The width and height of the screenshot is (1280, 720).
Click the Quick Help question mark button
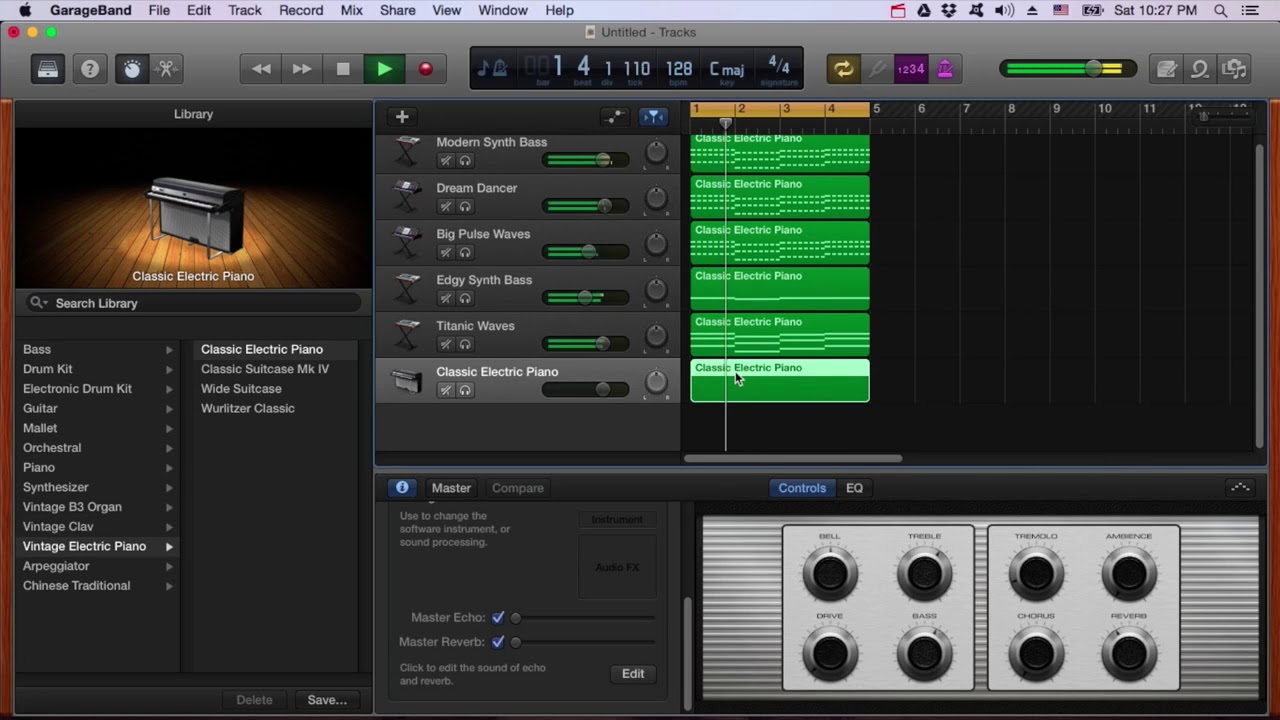point(90,69)
